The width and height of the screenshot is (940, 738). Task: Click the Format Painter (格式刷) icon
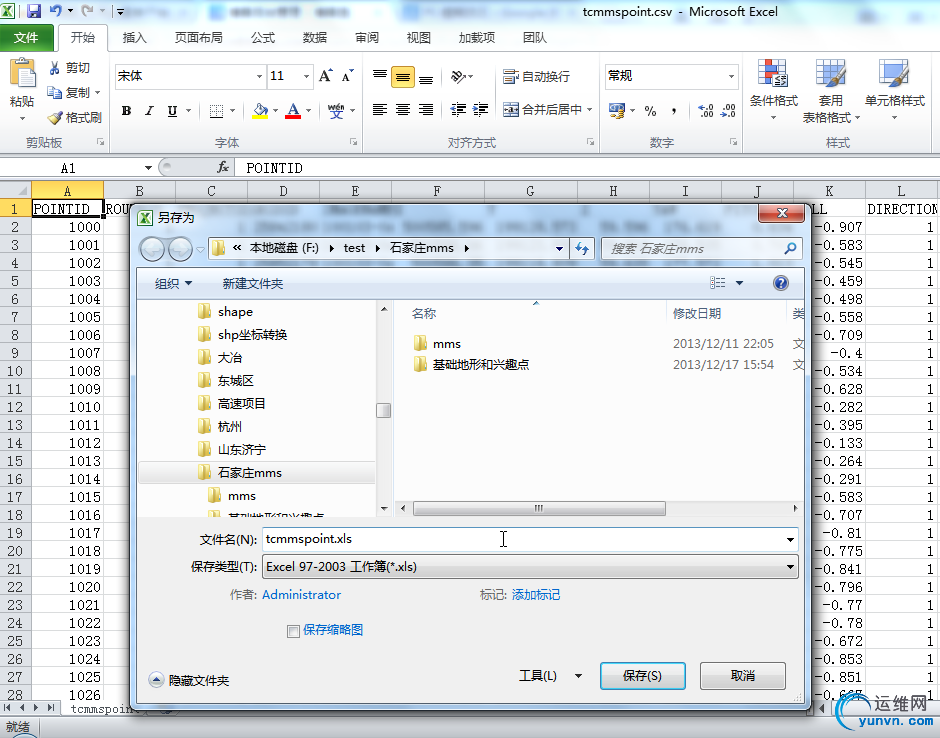pos(55,118)
